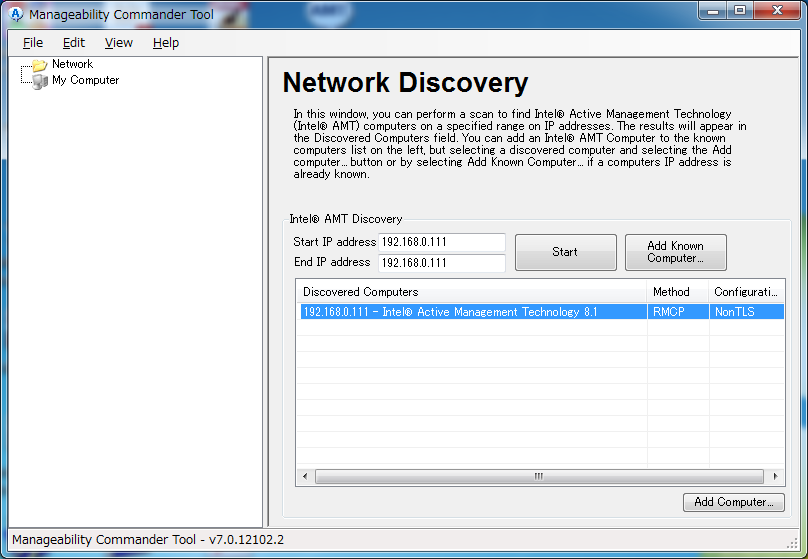808x559 pixels.
Task: Close the Manageability Commander window
Action: (x=778, y=11)
